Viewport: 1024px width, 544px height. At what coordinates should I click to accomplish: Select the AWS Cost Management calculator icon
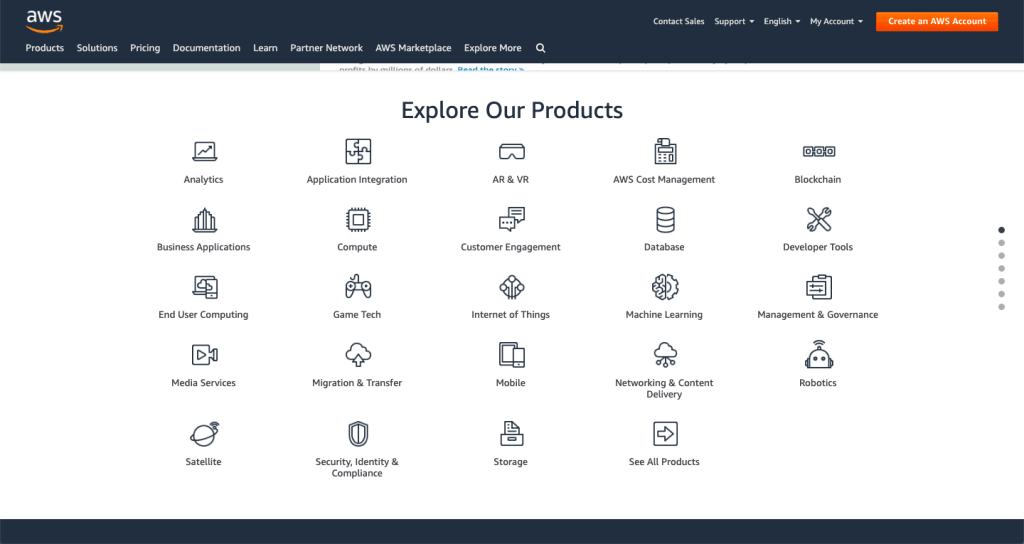pos(665,151)
